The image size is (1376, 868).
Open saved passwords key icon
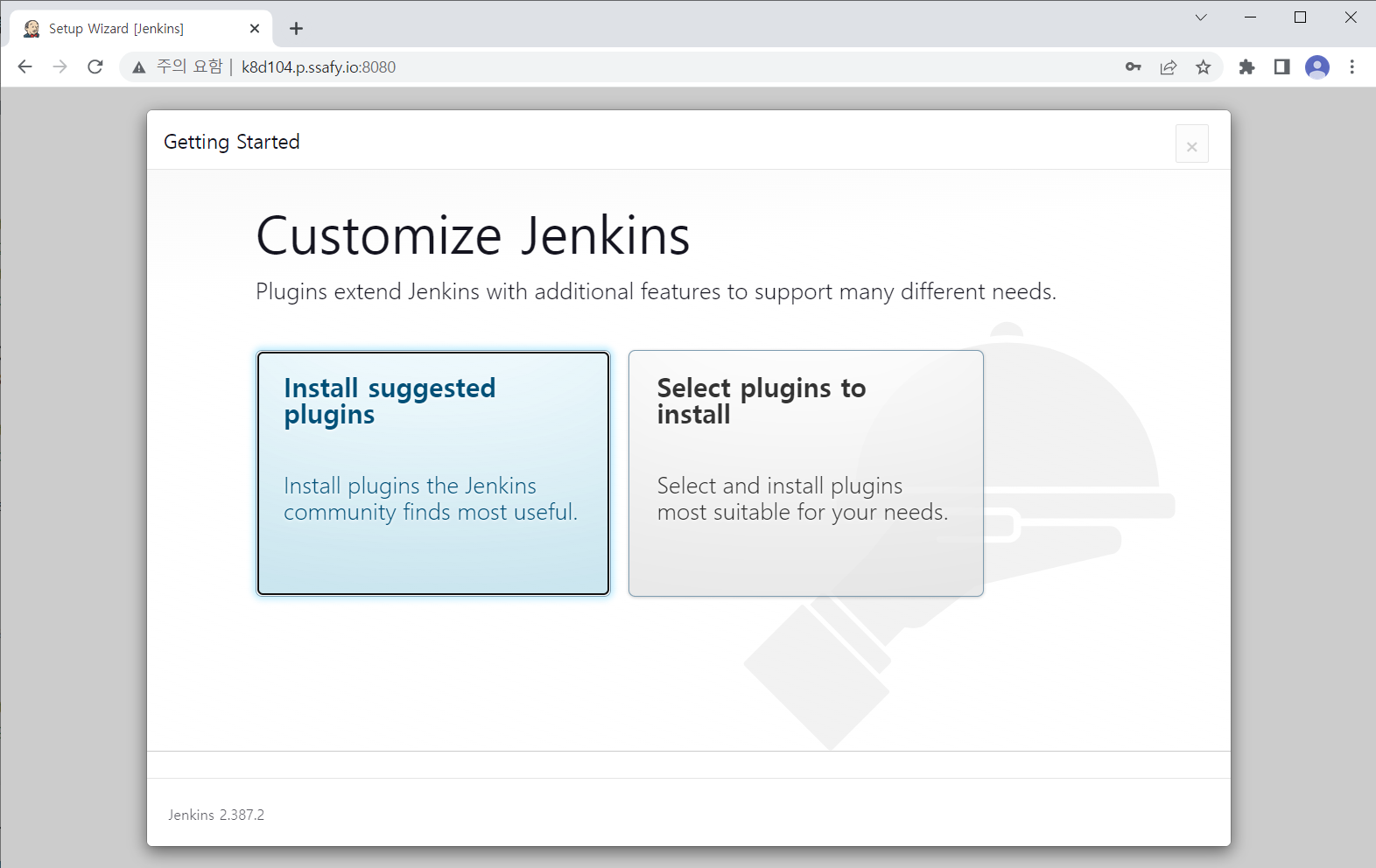pos(1134,67)
